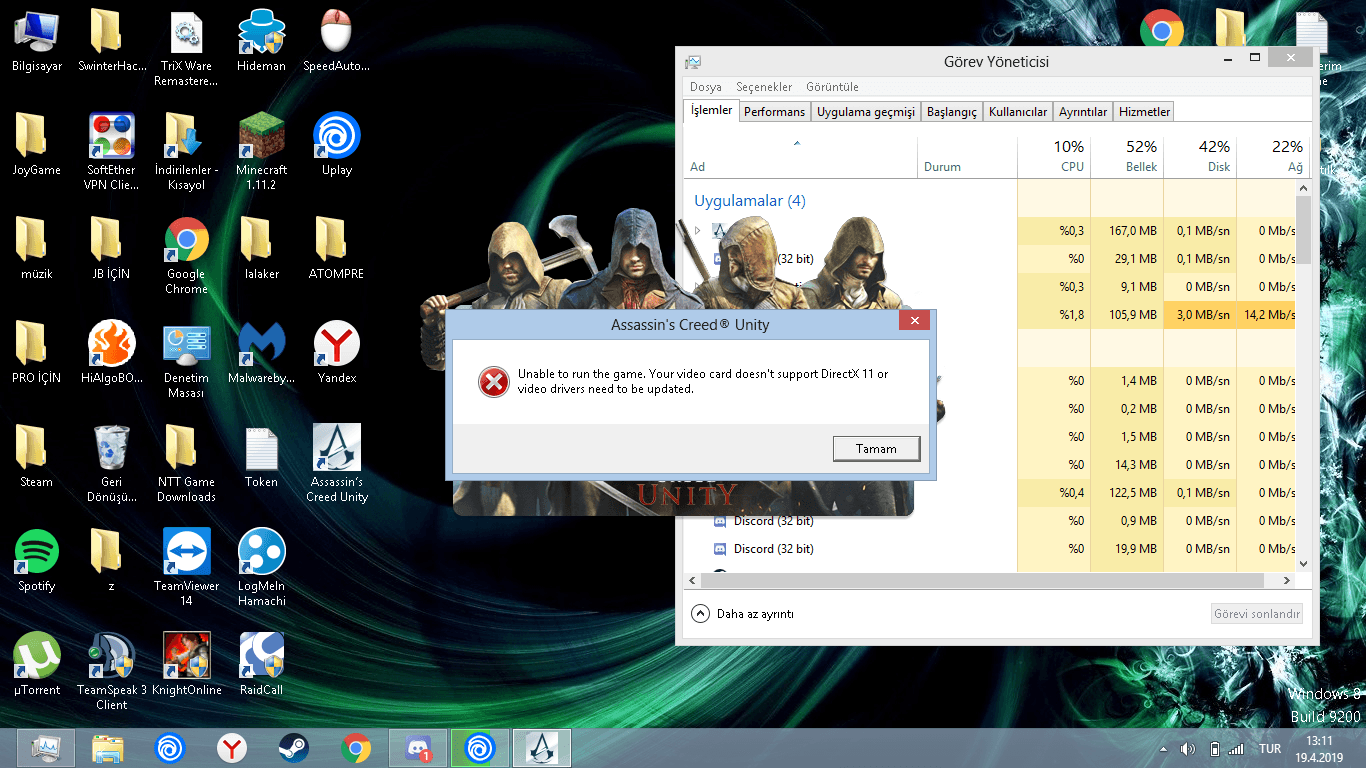Screen dimensions: 1366x768
Task: Click the Steam icon in taskbar
Action: tap(294, 748)
